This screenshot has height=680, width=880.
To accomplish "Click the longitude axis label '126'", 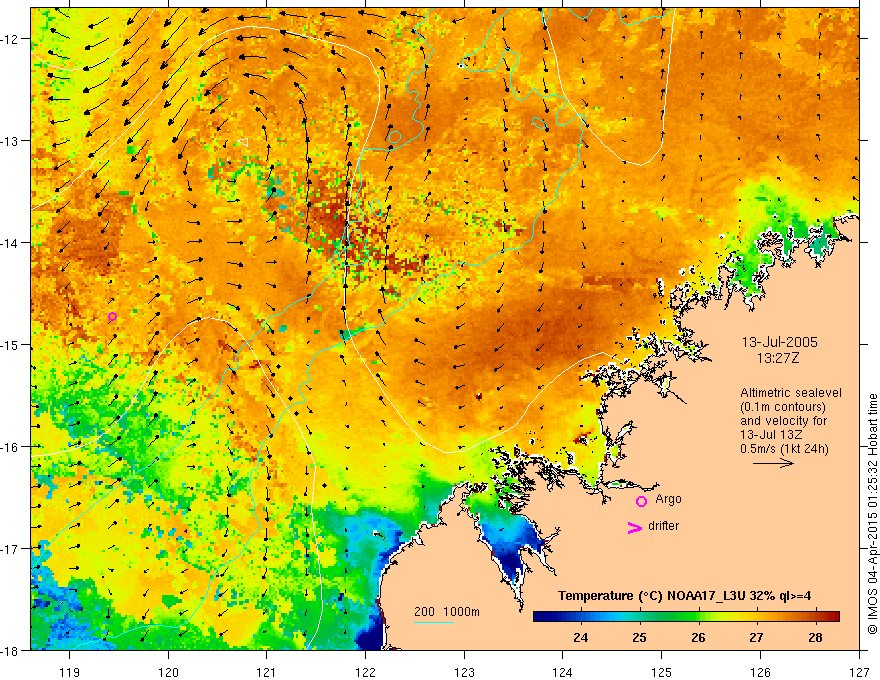I will tap(760, 672).
